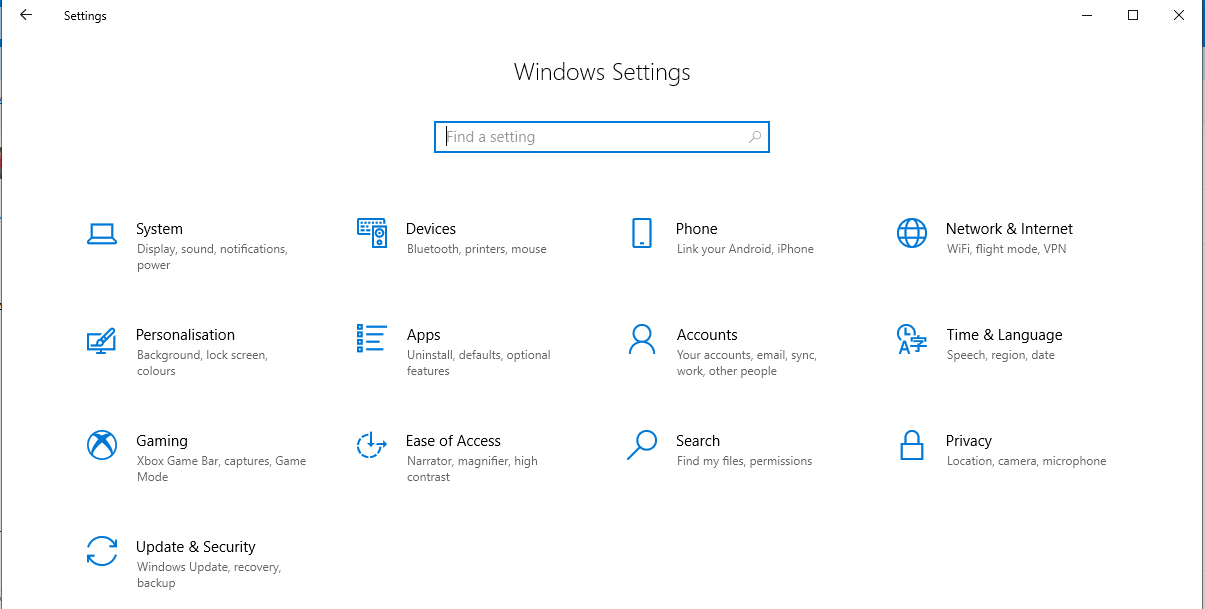1205x609 pixels.
Task: Click the Privacy label
Action: [969, 441]
